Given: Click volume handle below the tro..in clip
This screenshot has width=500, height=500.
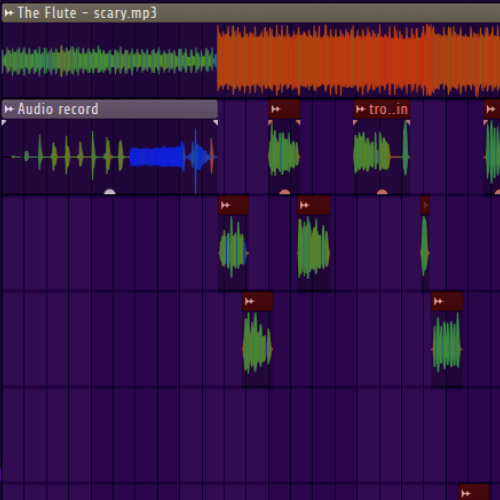Looking at the screenshot, I should click(382, 192).
